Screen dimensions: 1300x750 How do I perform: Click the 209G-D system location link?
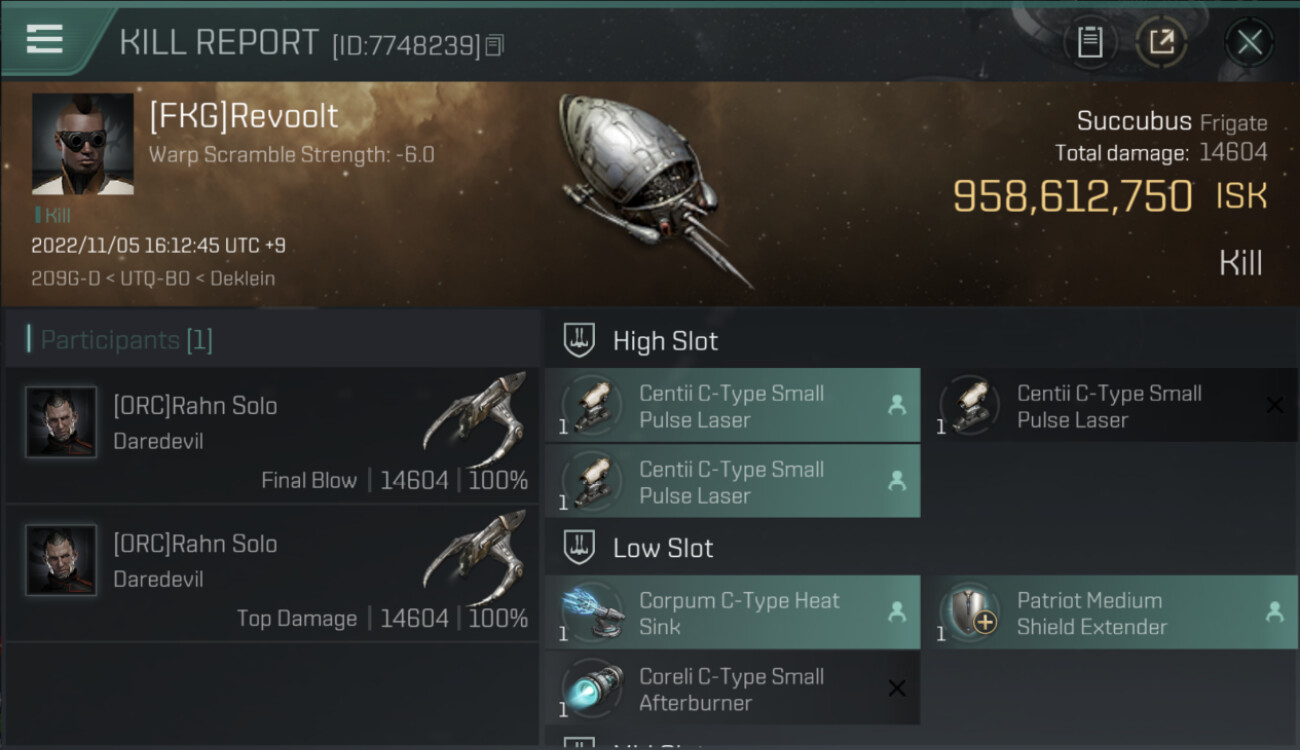tap(66, 278)
